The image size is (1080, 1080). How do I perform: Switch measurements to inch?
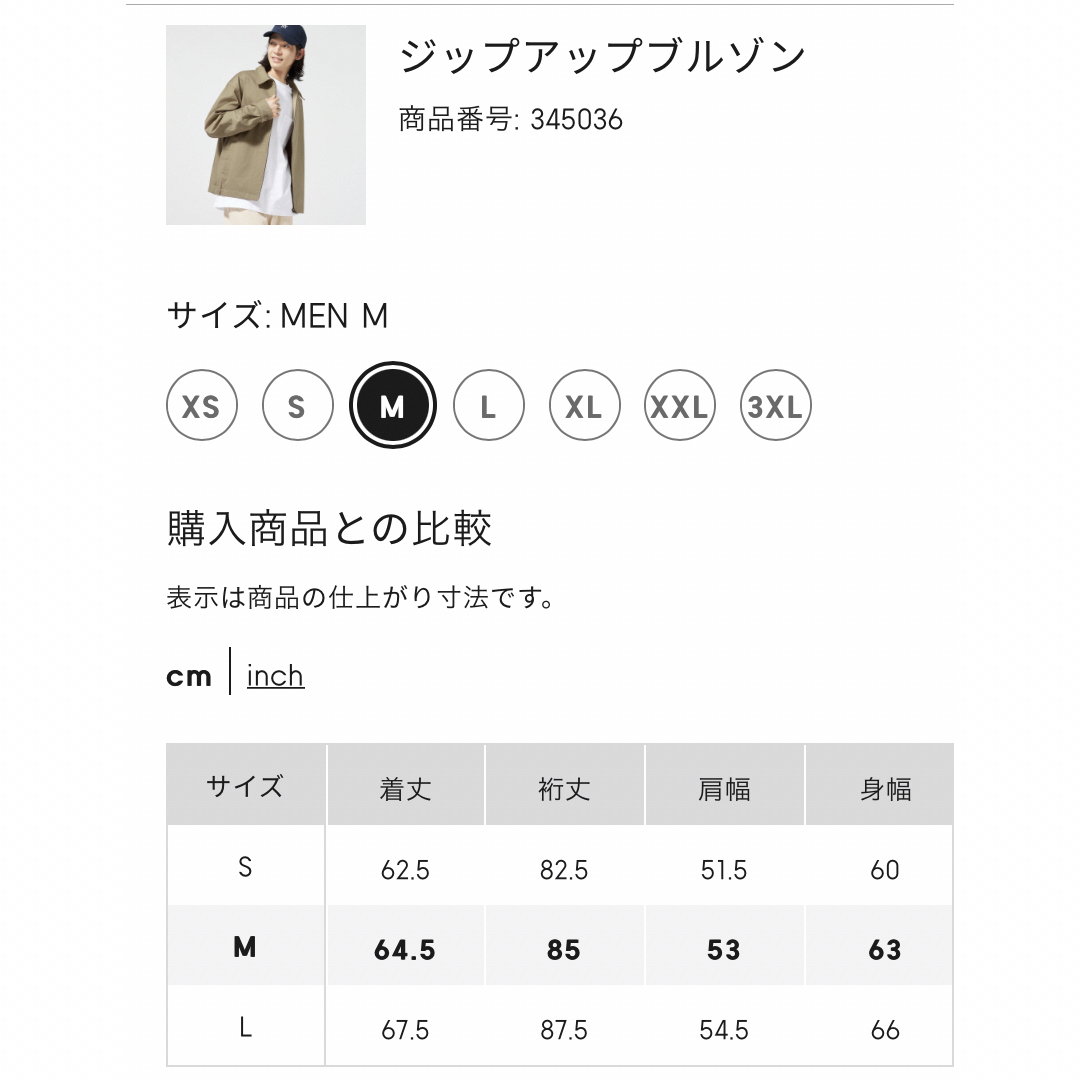pos(276,676)
